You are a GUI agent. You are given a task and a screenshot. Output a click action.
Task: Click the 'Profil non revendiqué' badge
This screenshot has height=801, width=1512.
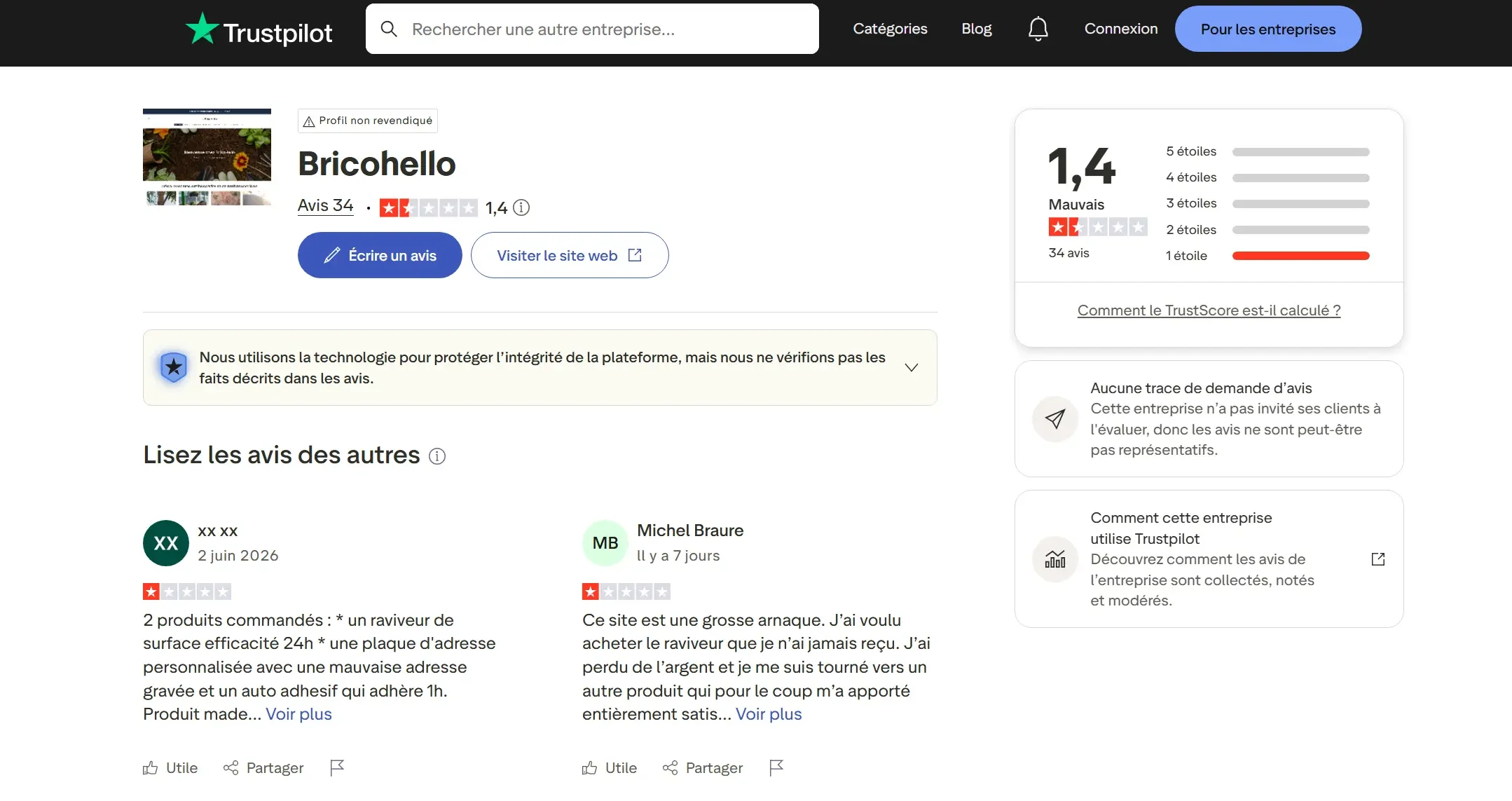[368, 121]
